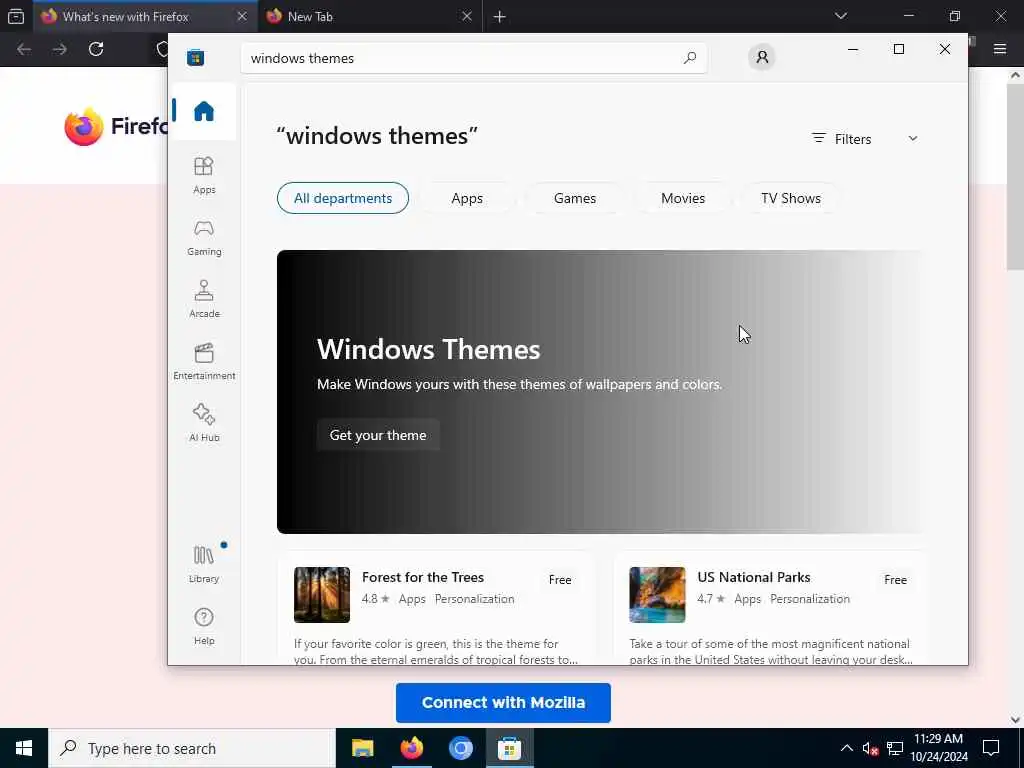
Task: Go to Gaming section in sidebar
Action: [204, 238]
